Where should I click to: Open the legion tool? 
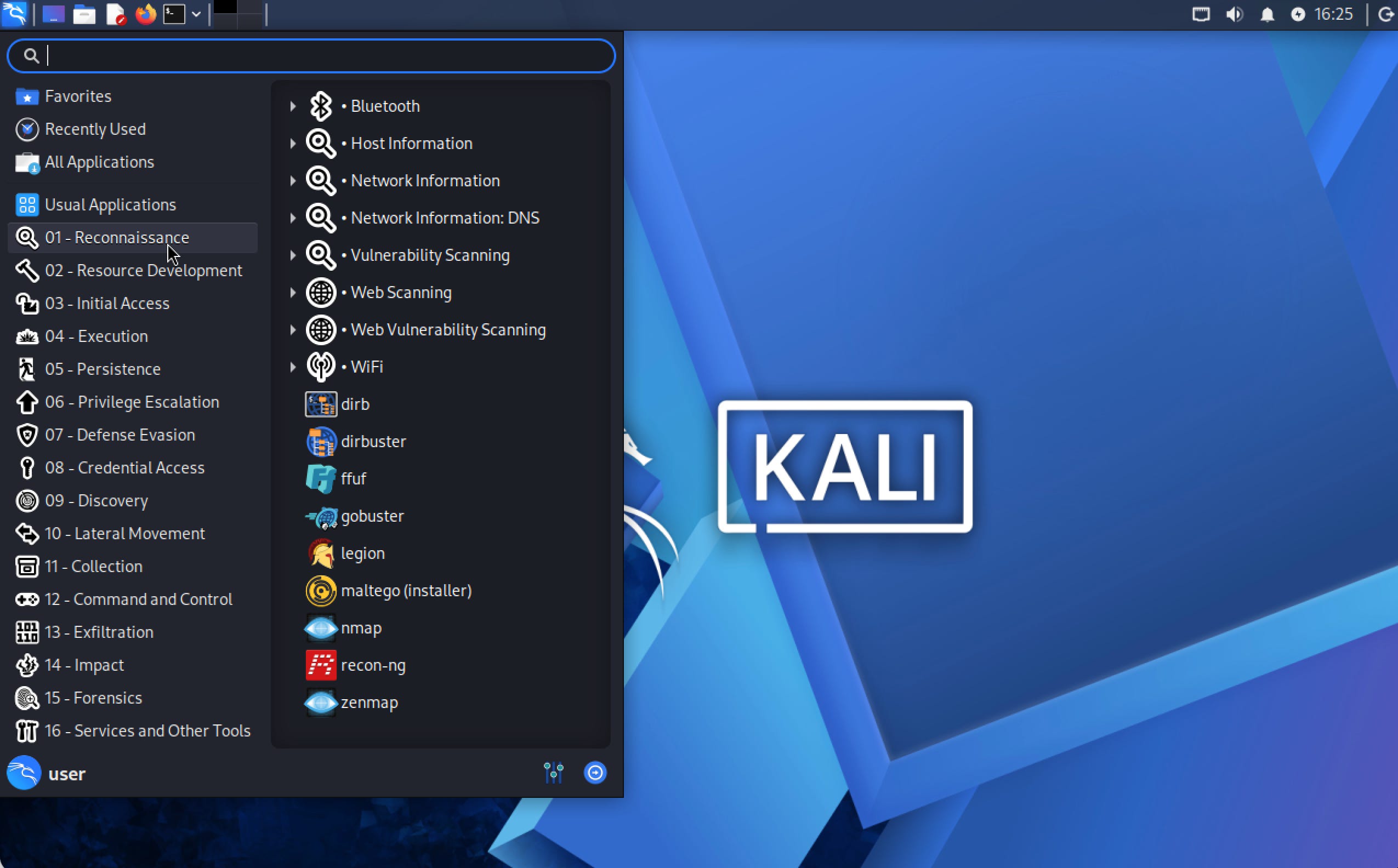[x=441, y=553]
